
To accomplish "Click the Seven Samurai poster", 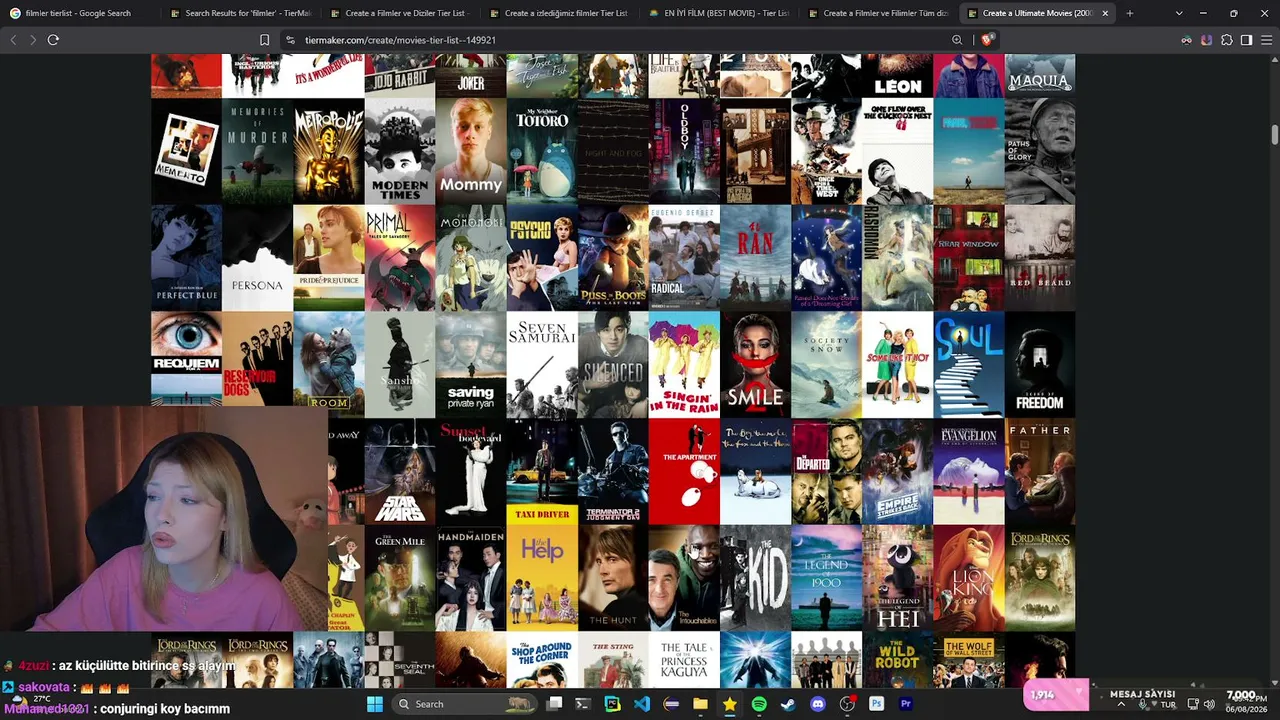I will [x=542, y=365].
